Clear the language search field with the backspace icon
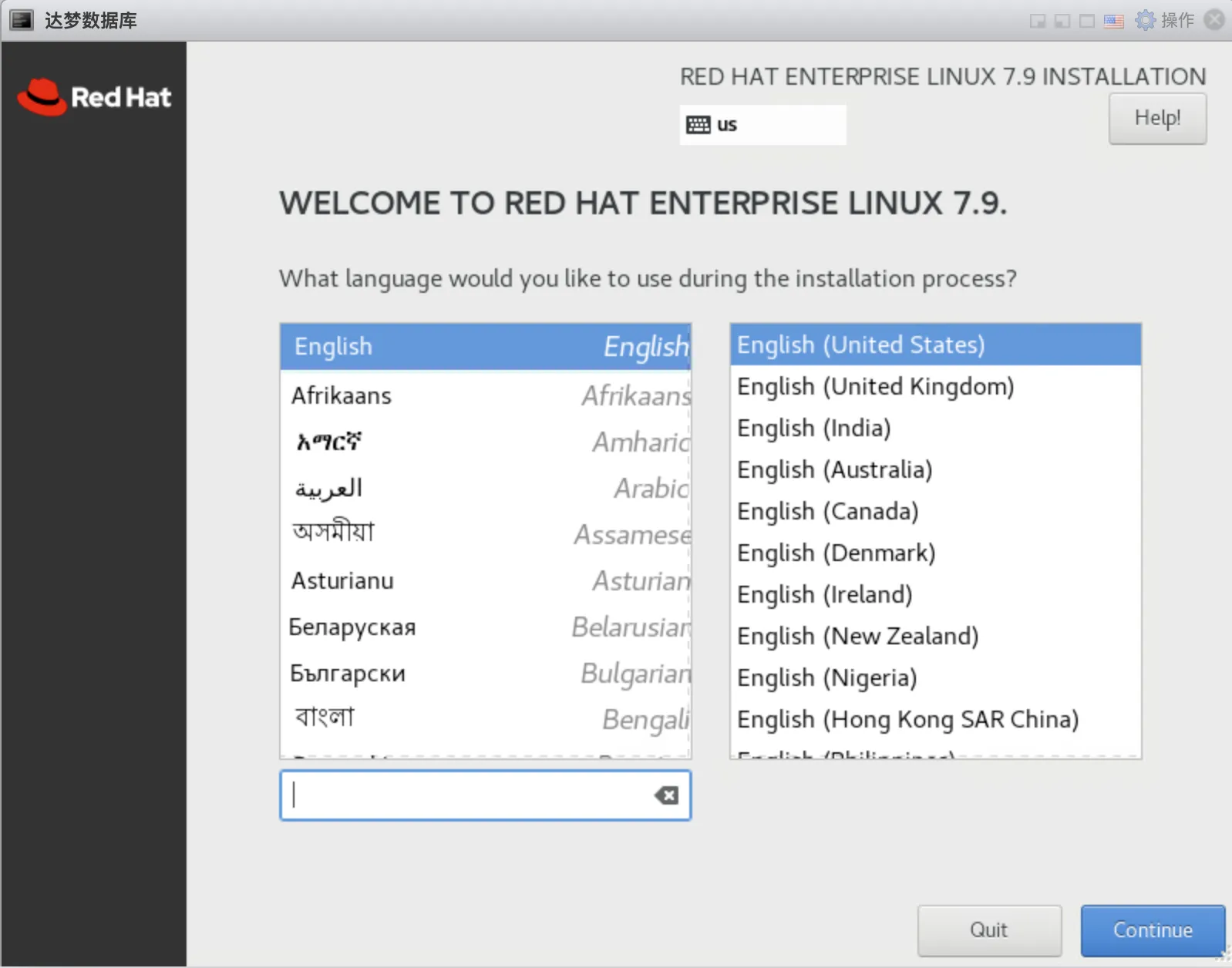The image size is (1232, 968). point(666,795)
